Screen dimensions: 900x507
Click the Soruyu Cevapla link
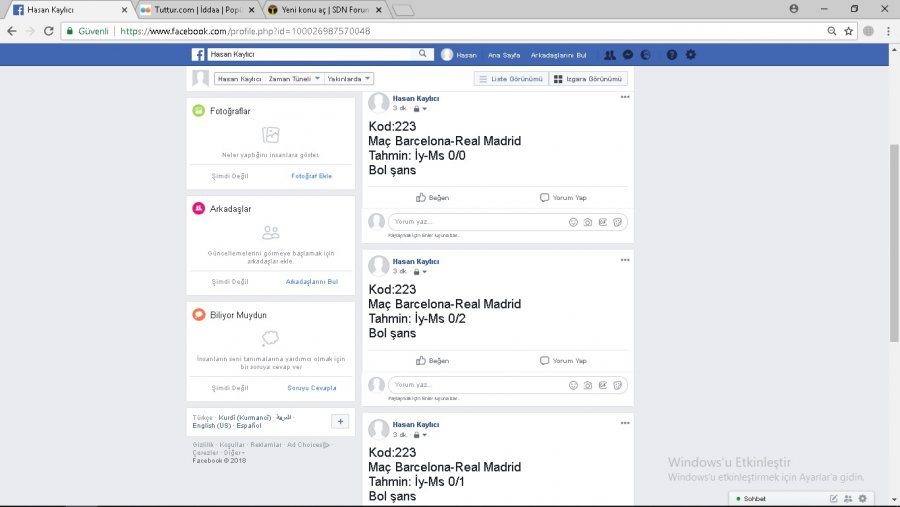point(312,388)
